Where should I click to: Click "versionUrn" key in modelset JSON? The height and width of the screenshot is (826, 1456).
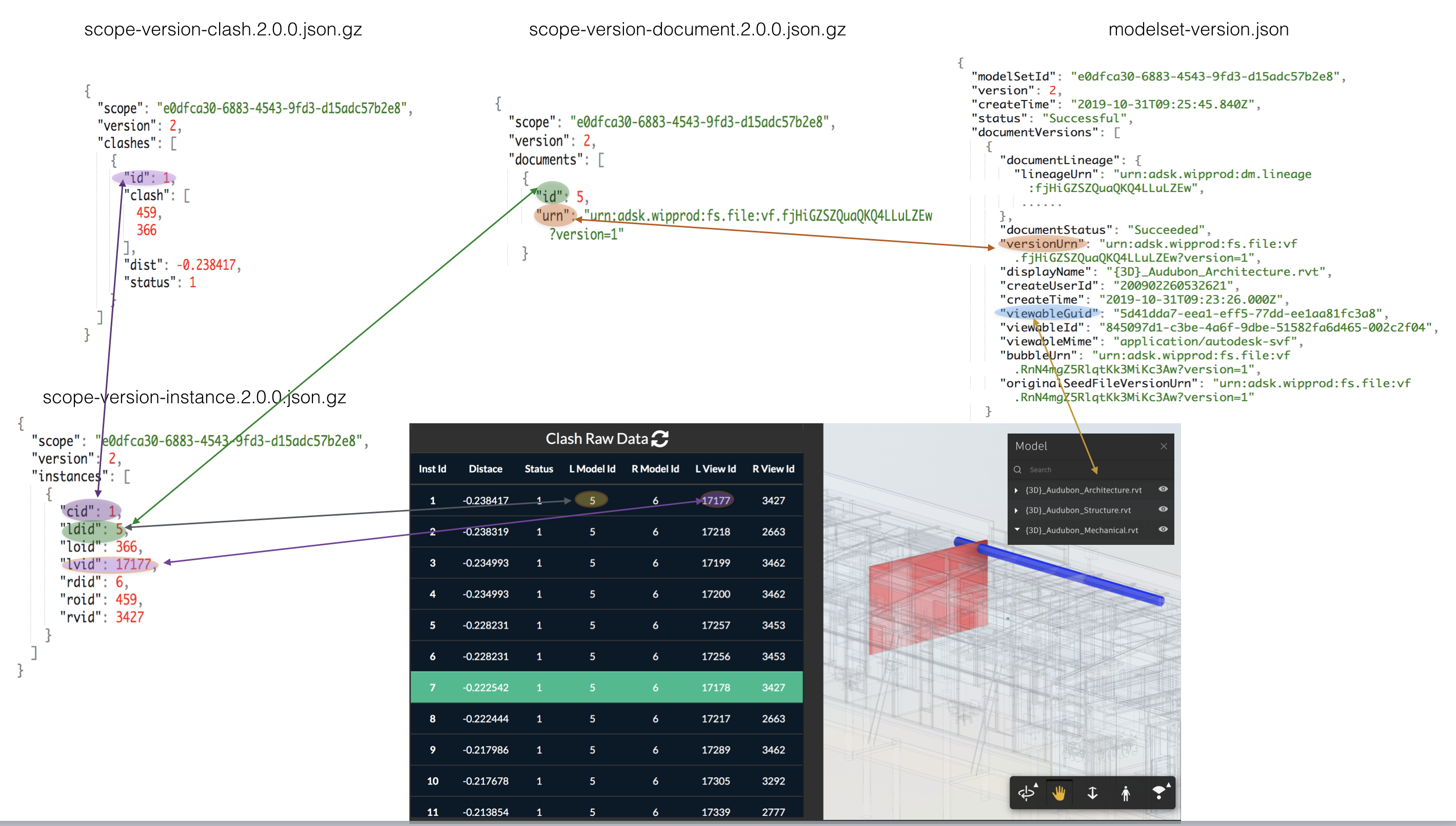[1042, 244]
